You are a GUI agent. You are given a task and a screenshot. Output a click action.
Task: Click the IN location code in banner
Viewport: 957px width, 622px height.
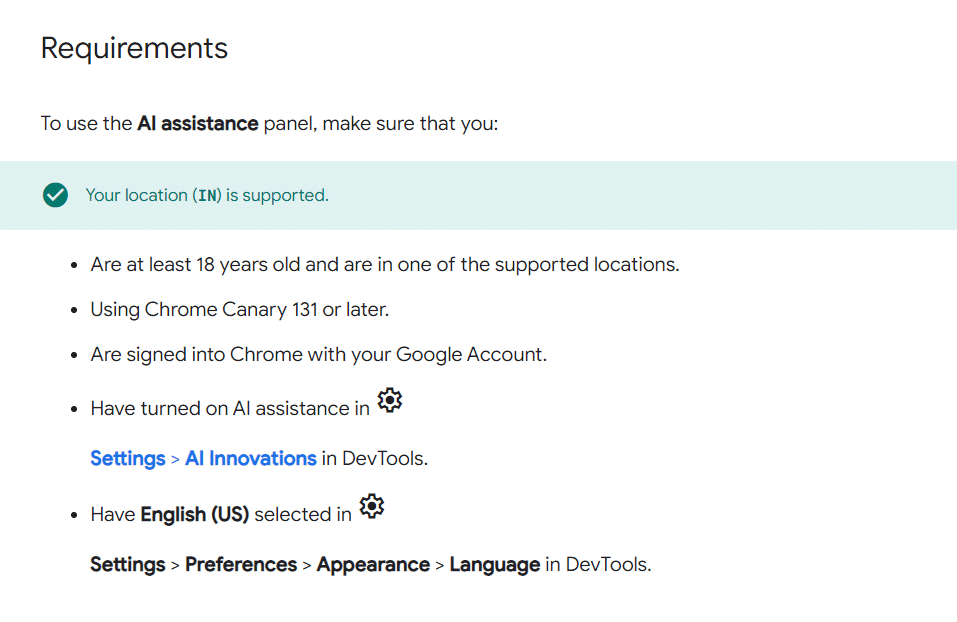tap(207, 196)
